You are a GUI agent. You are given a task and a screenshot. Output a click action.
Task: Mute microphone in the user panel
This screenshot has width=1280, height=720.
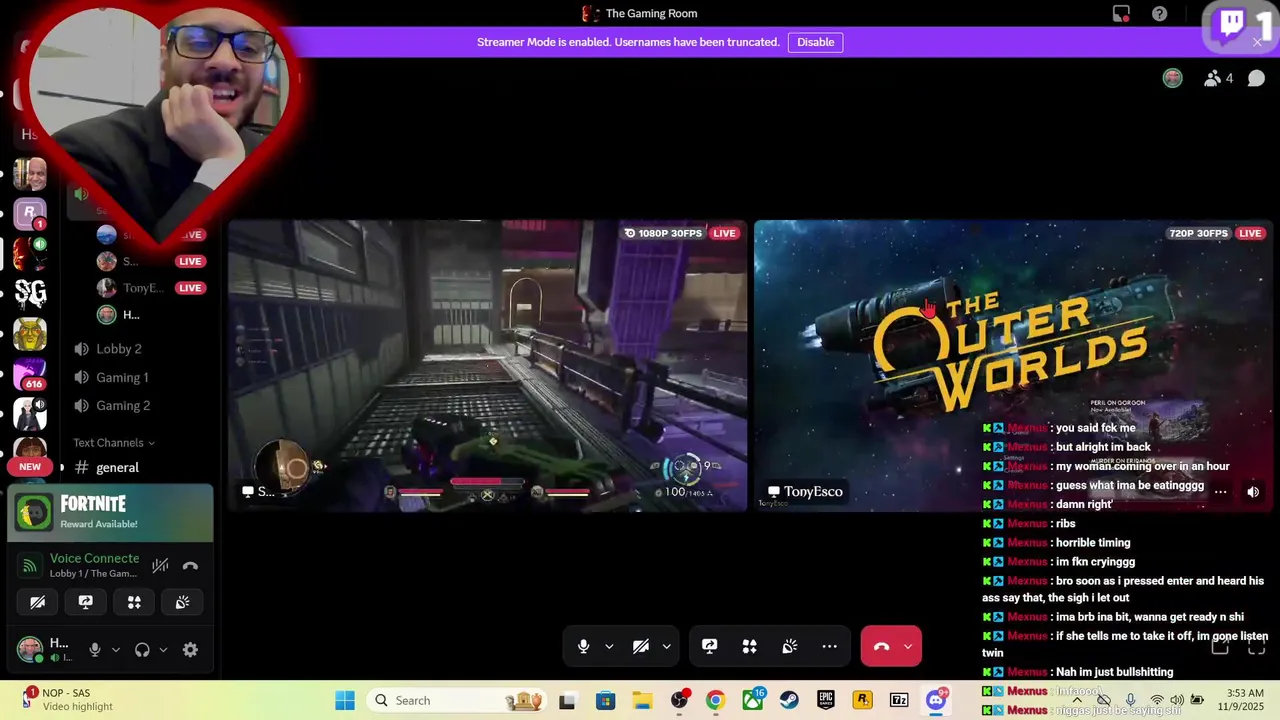(95, 650)
